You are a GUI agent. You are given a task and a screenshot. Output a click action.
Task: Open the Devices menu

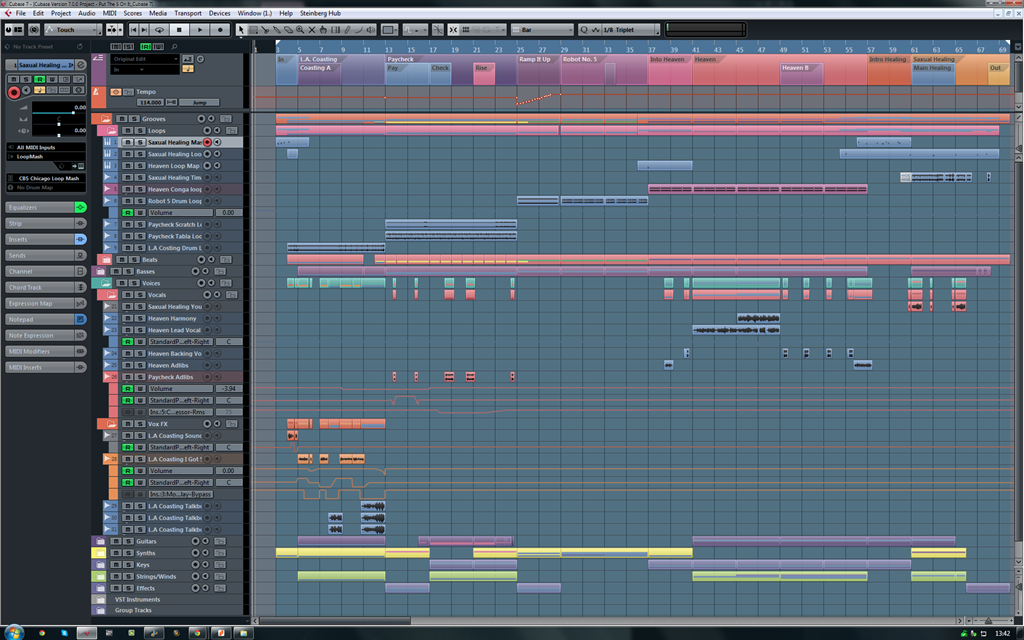(x=219, y=13)
